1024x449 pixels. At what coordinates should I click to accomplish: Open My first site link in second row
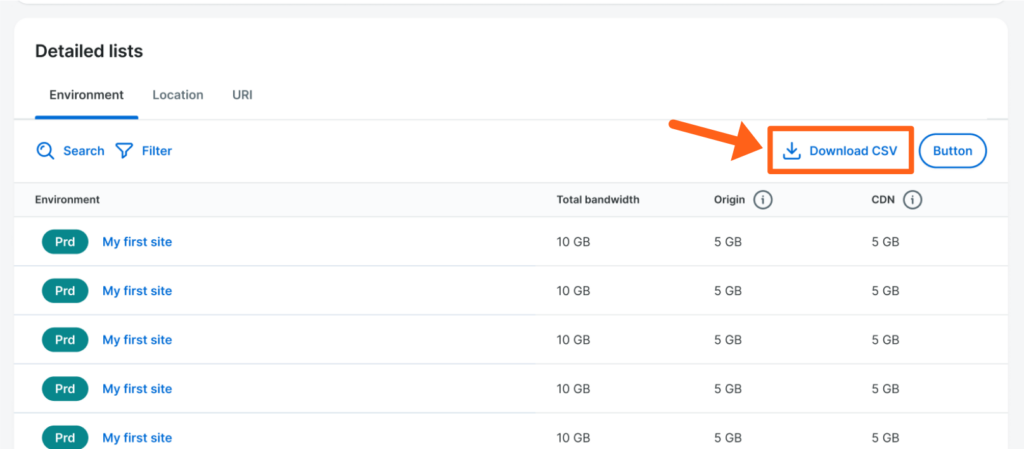coord(137,291)
